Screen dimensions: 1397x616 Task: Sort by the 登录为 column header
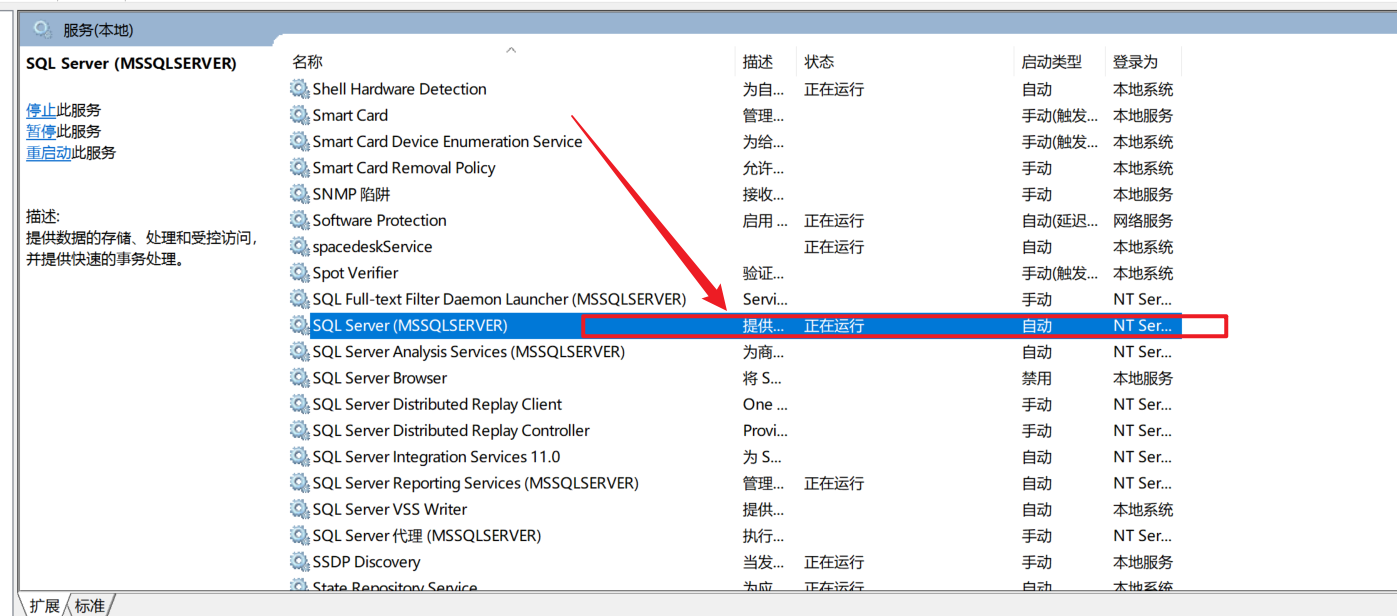tap(1135, 62)
